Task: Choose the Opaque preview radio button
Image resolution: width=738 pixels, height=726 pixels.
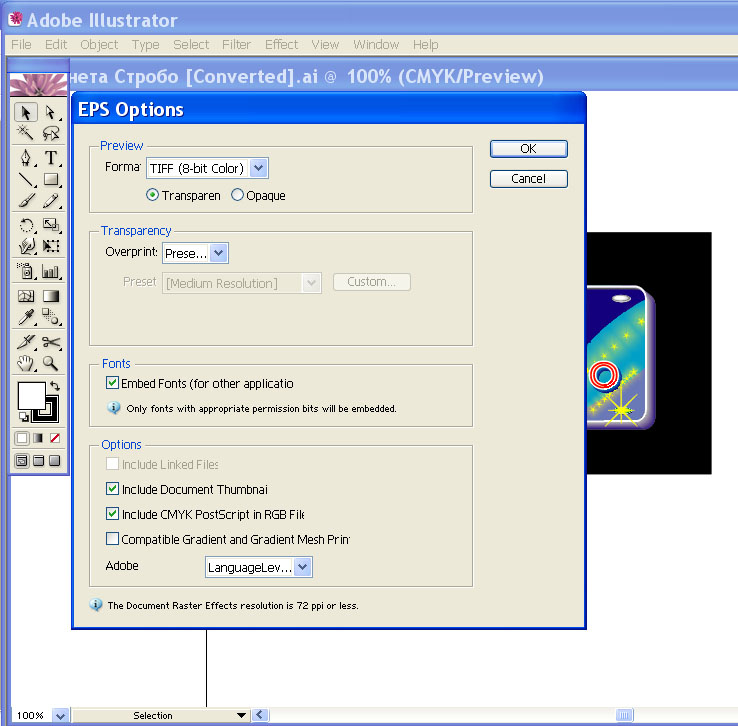Action: (x=237, y=195)
